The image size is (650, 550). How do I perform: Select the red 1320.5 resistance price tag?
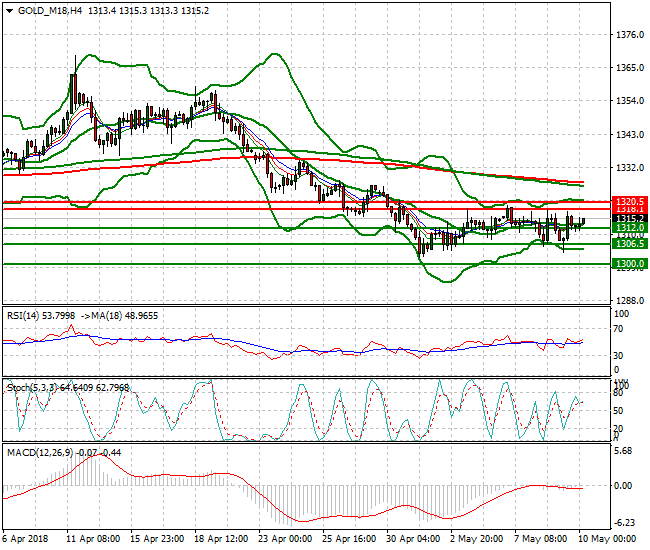(x=628, y=201)
